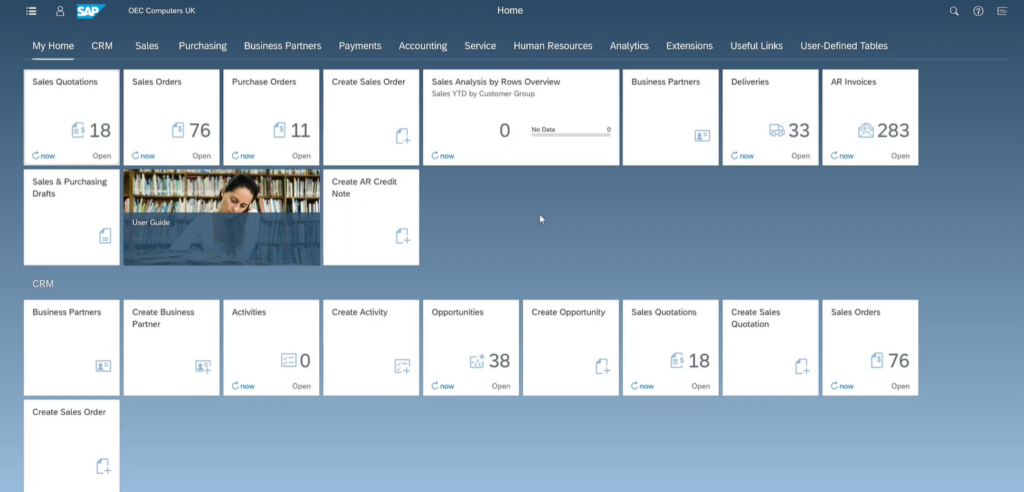Refresh the Opportunities tile
This screenshot has width=1024, height=492.
[x=443, y=386]
